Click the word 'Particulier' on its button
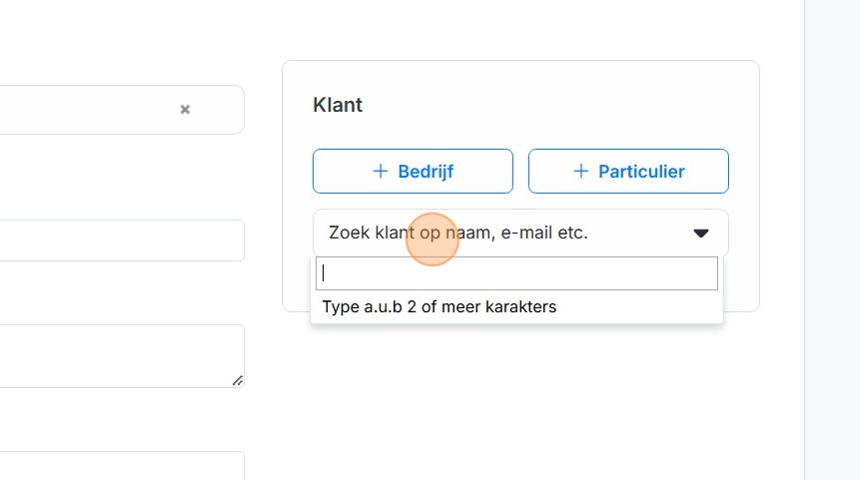This screenshot has height=480, width=860. (641, 171)
